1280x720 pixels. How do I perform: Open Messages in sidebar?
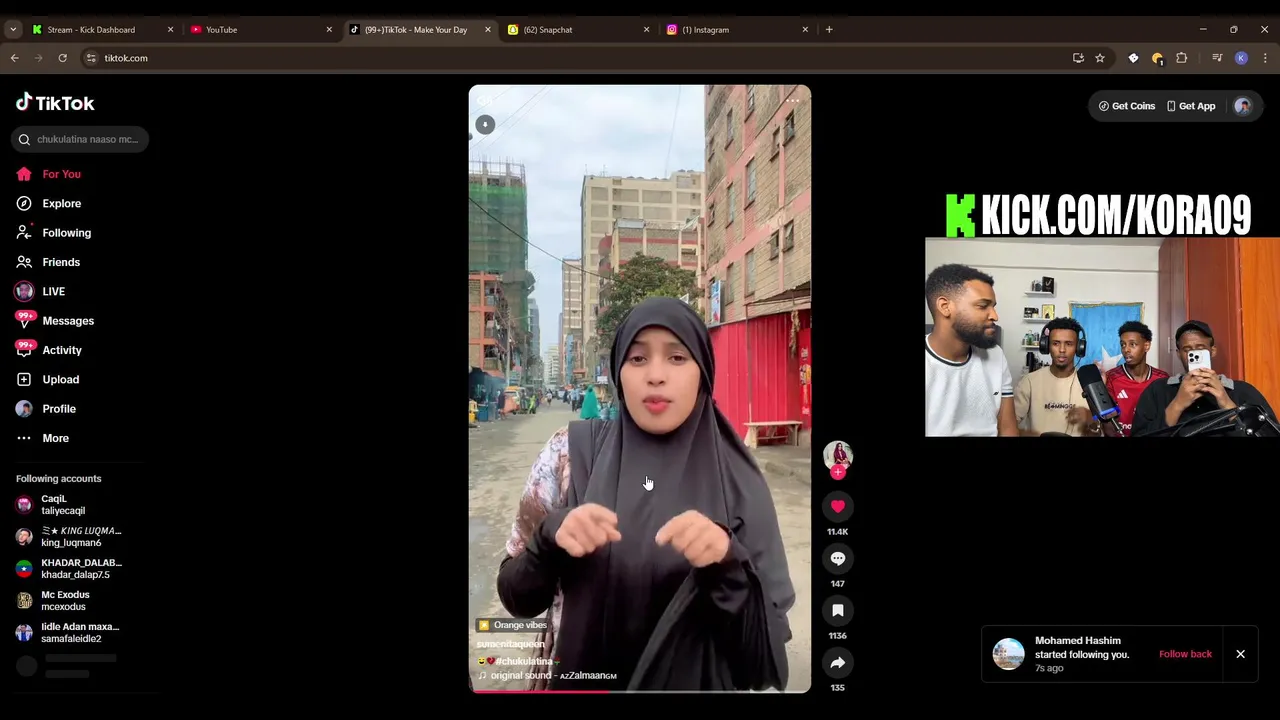[54, 321]
